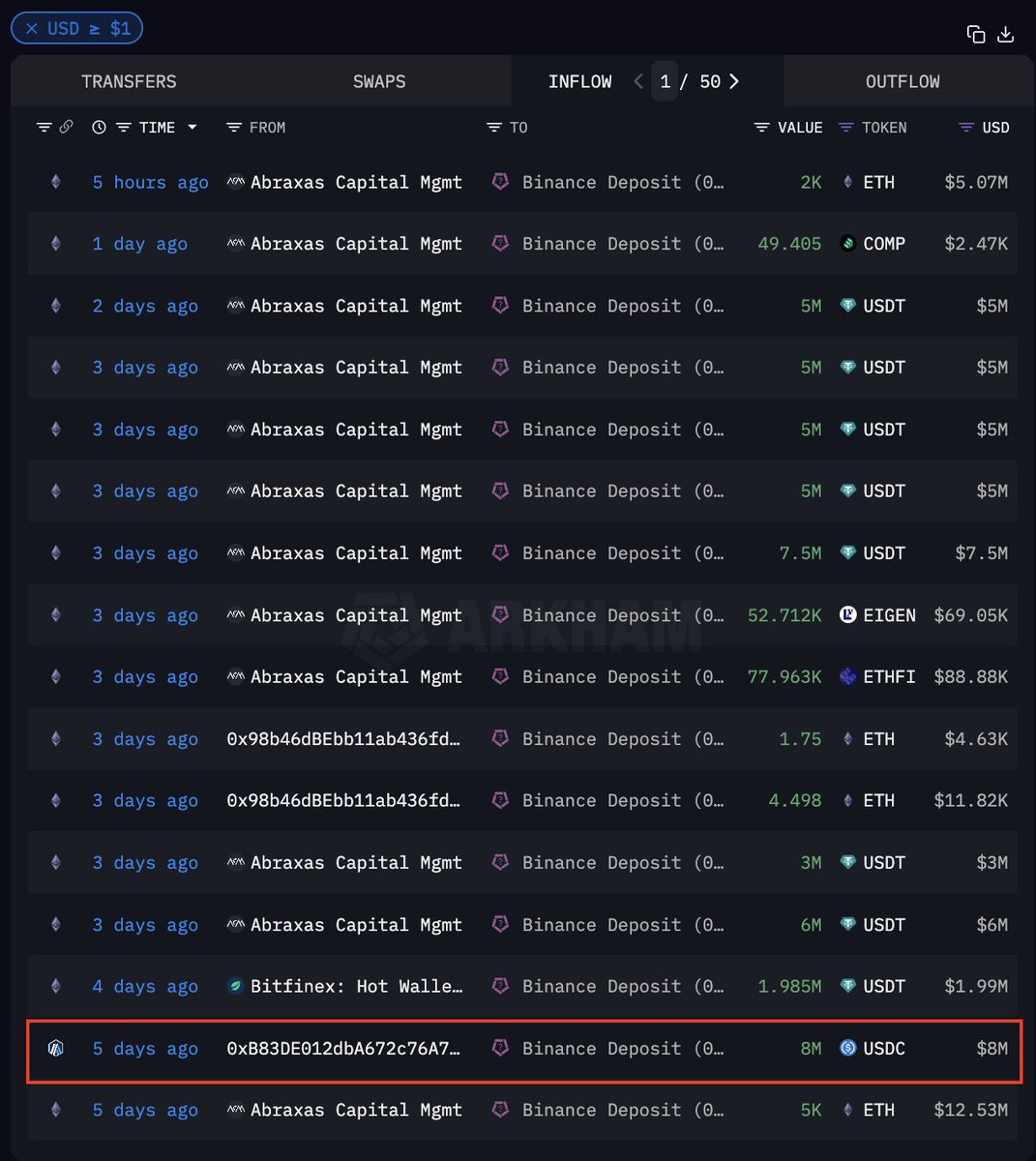
Task: Open the OUTFLOW tab
Action: [x=903, y=81]
